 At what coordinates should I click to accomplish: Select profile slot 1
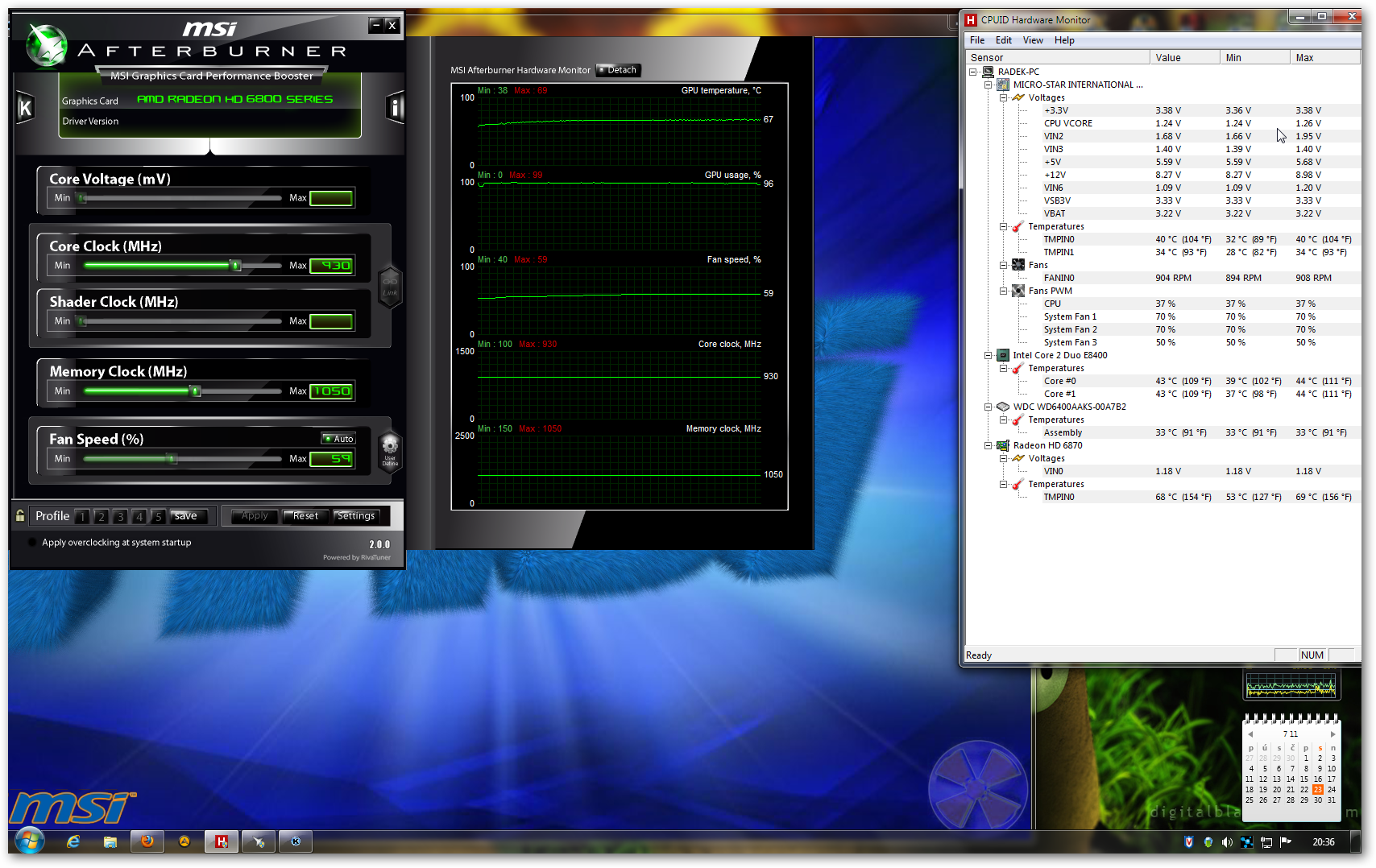(x=82, y=517)
